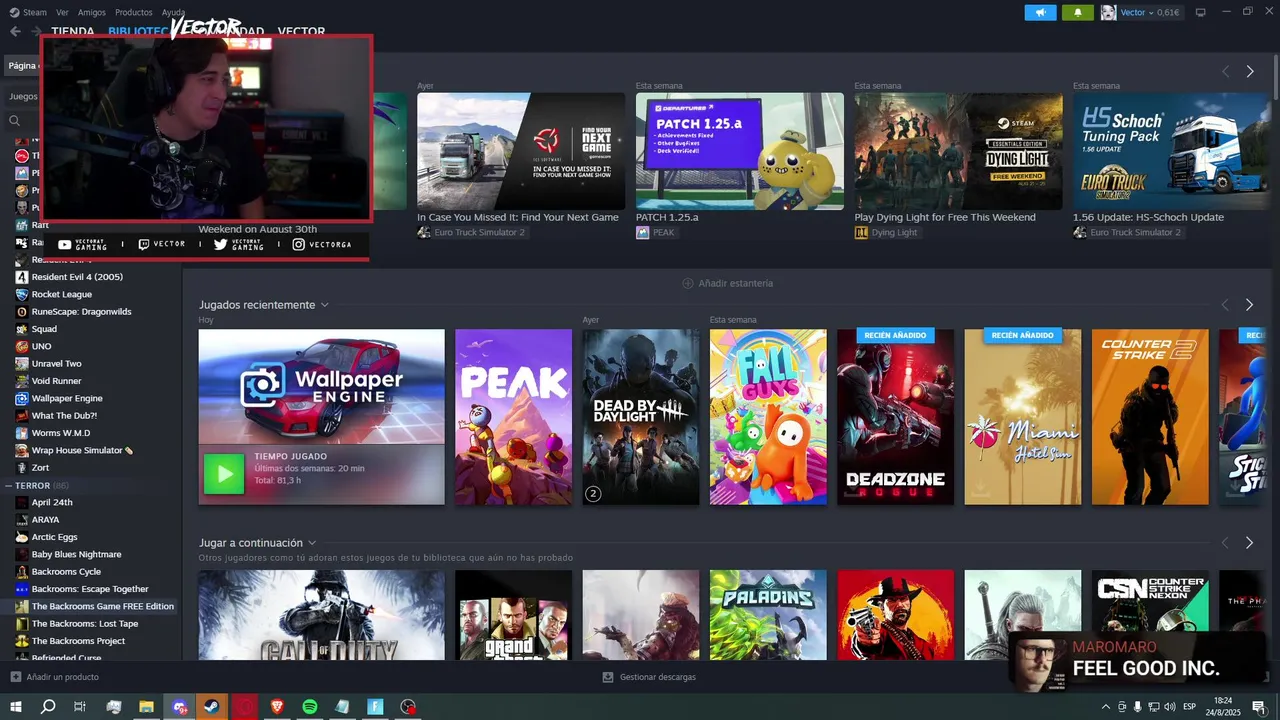Open the green notifications bell
1280x720 pixels.
(1078, 12)
